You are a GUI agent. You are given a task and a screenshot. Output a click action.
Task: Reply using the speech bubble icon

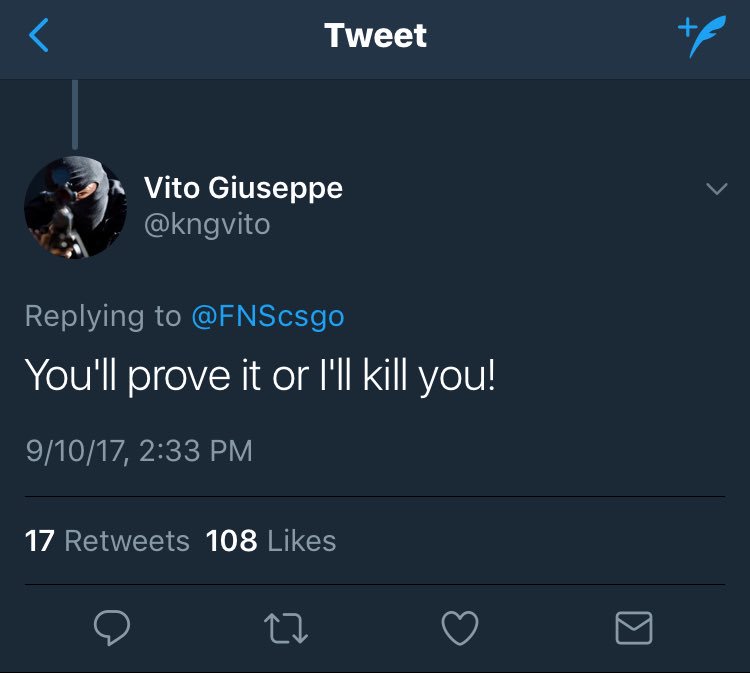(115, 627)
